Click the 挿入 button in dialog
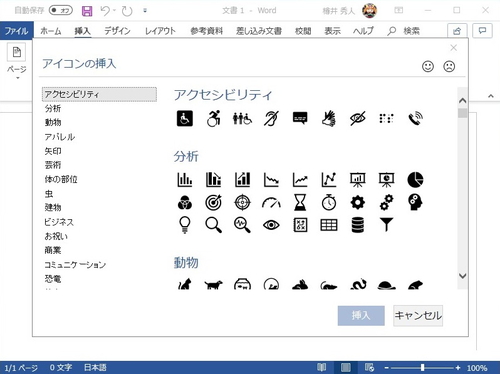This screenshot has width=500, height=374. [361, 315]
